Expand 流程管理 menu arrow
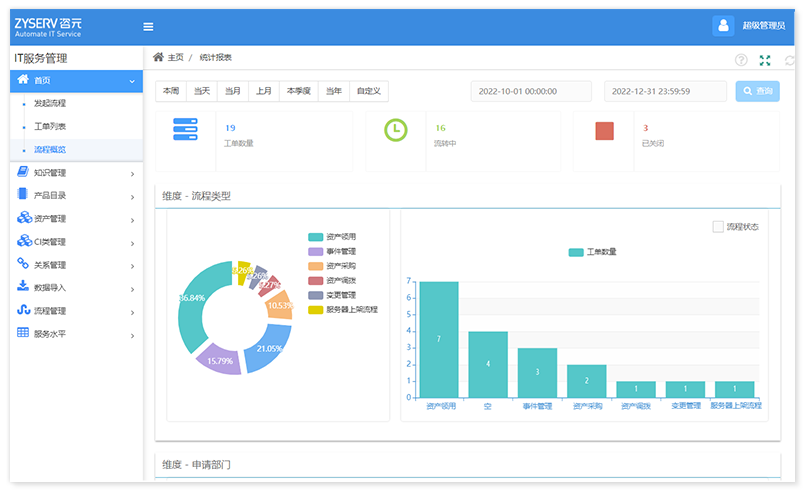The width and height of the screenshot is (808, 495). coord(132,313)
